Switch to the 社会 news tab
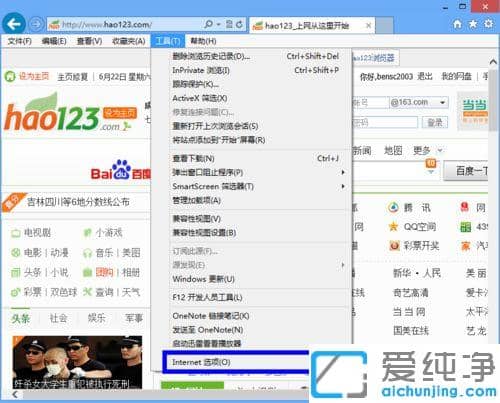This screenshot has width=500, height=403. [58, 318]
